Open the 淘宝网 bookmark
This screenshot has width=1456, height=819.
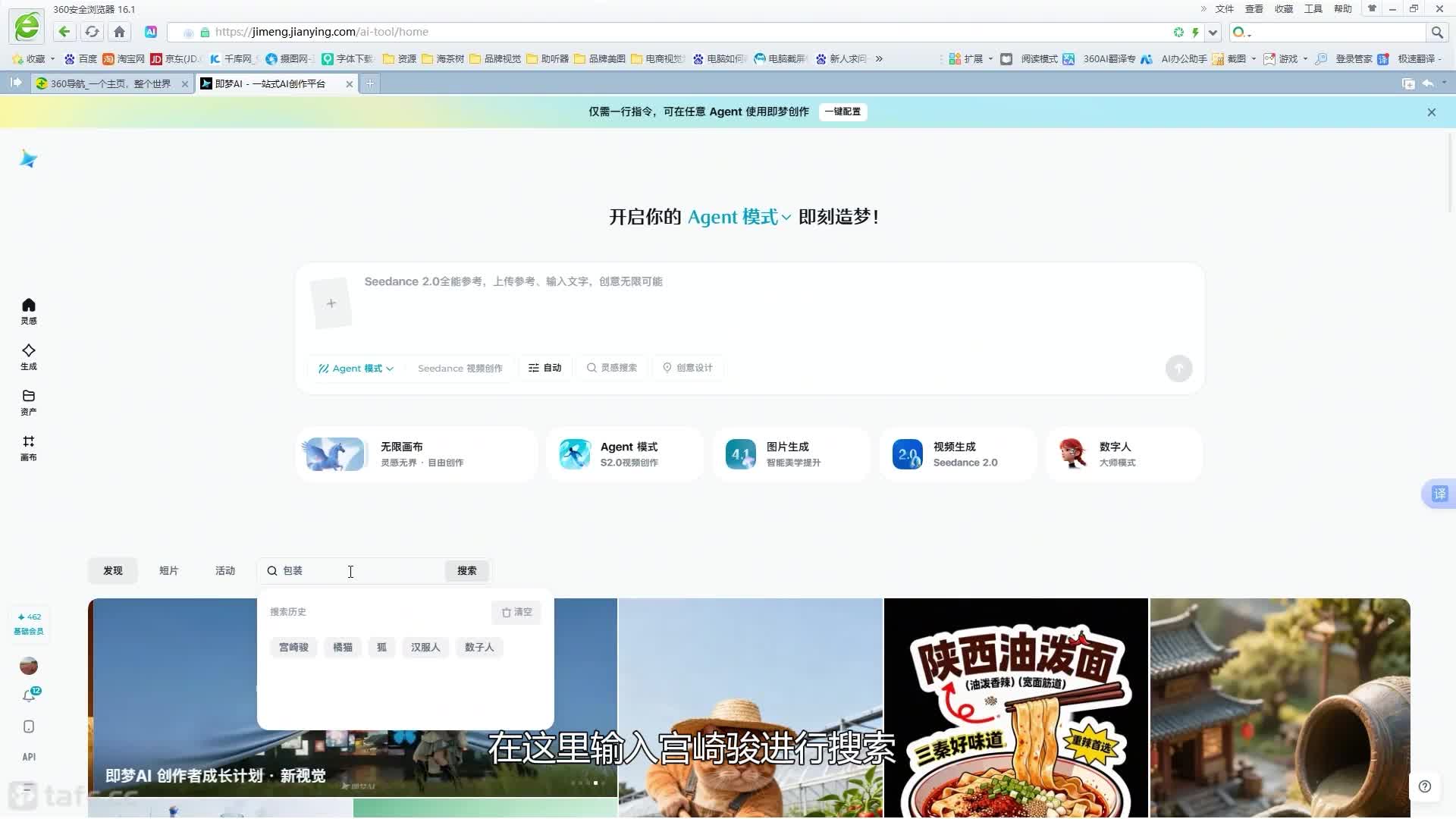pyautogui.click(x=124, y=58)
